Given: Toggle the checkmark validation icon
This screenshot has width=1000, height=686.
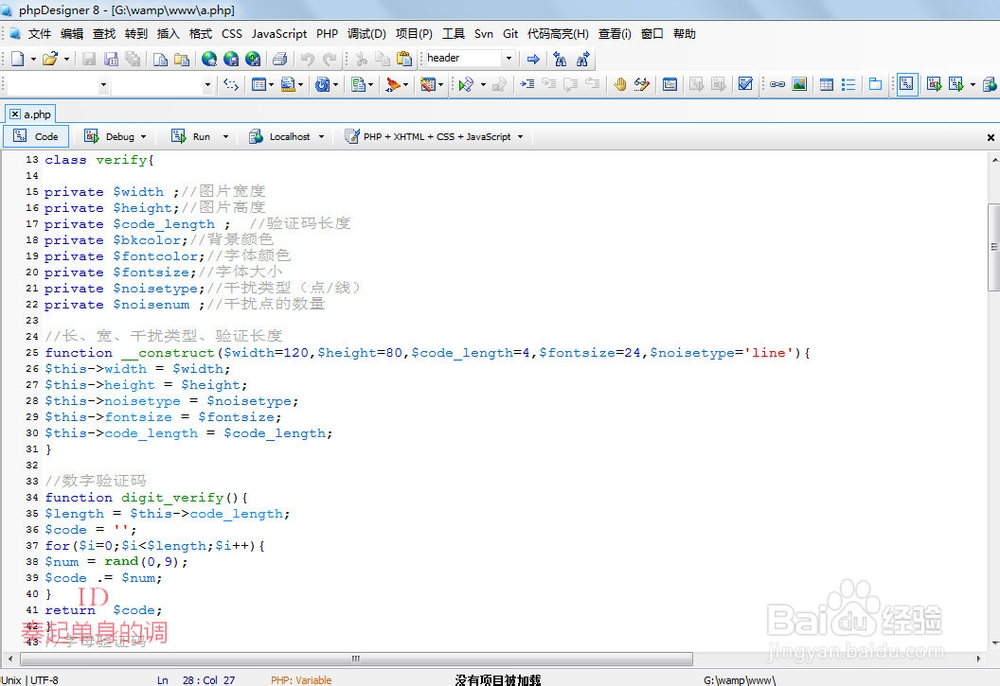Looking at the screenshot, I should 745,84.
